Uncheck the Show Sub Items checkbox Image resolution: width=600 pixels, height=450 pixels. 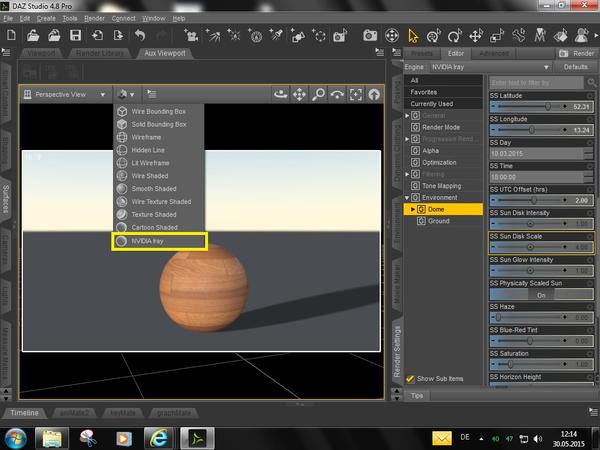pos(410,379)
